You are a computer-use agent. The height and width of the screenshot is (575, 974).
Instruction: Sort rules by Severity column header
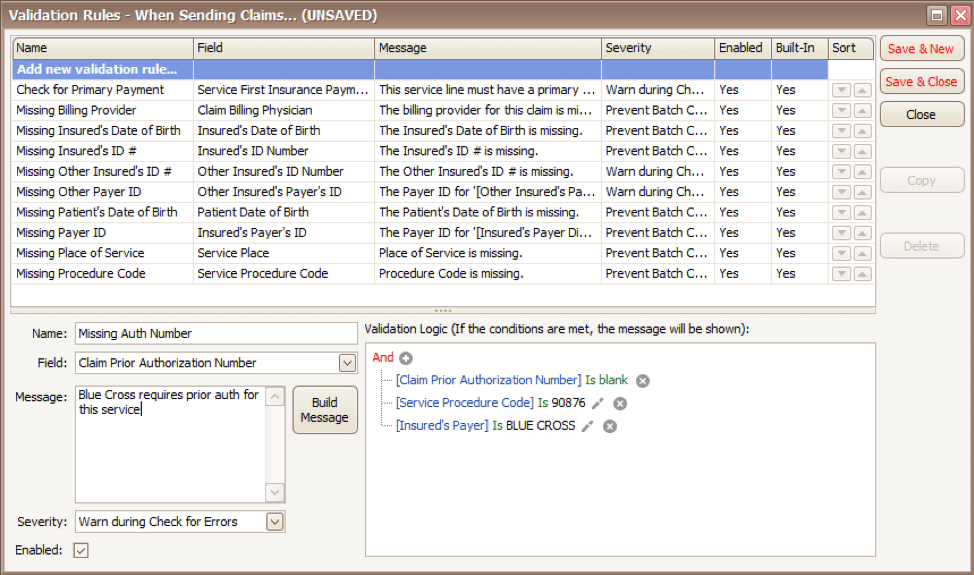[x=658, y=48]
